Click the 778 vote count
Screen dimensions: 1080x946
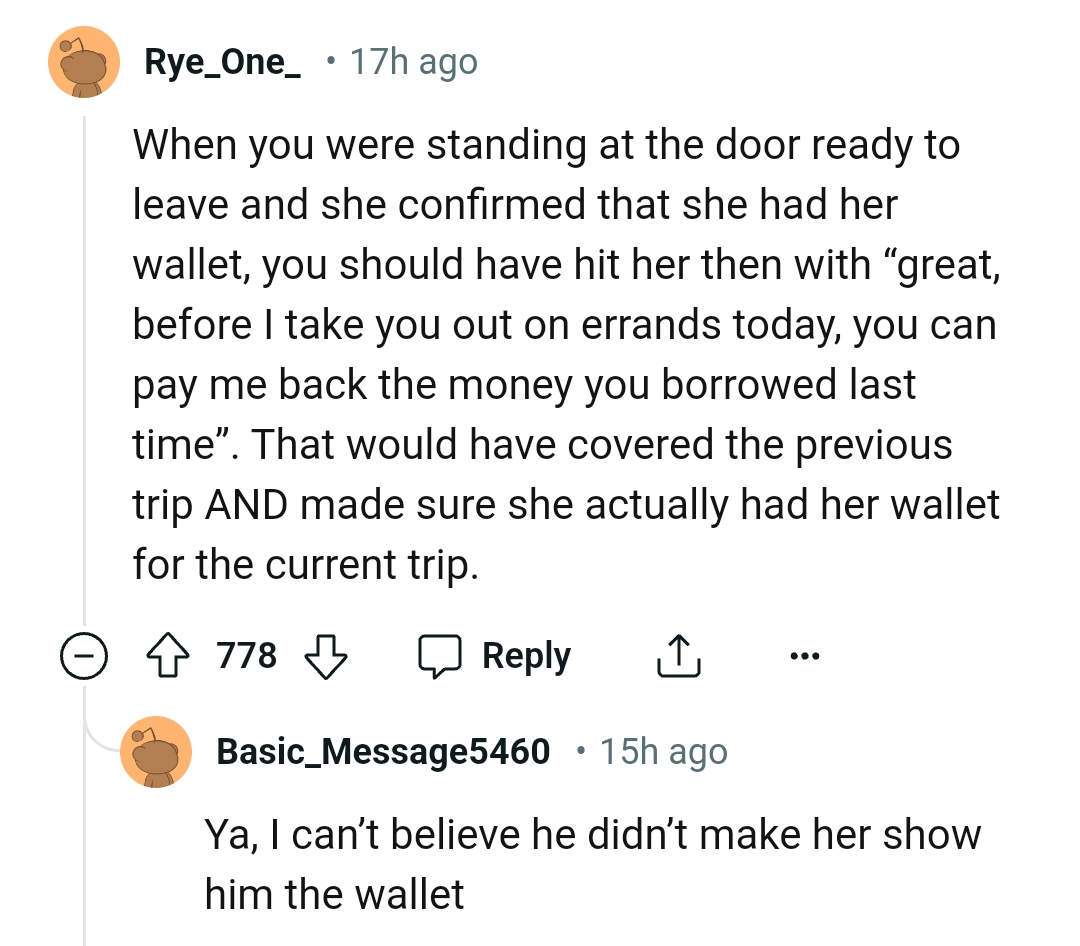click(247, 656)
